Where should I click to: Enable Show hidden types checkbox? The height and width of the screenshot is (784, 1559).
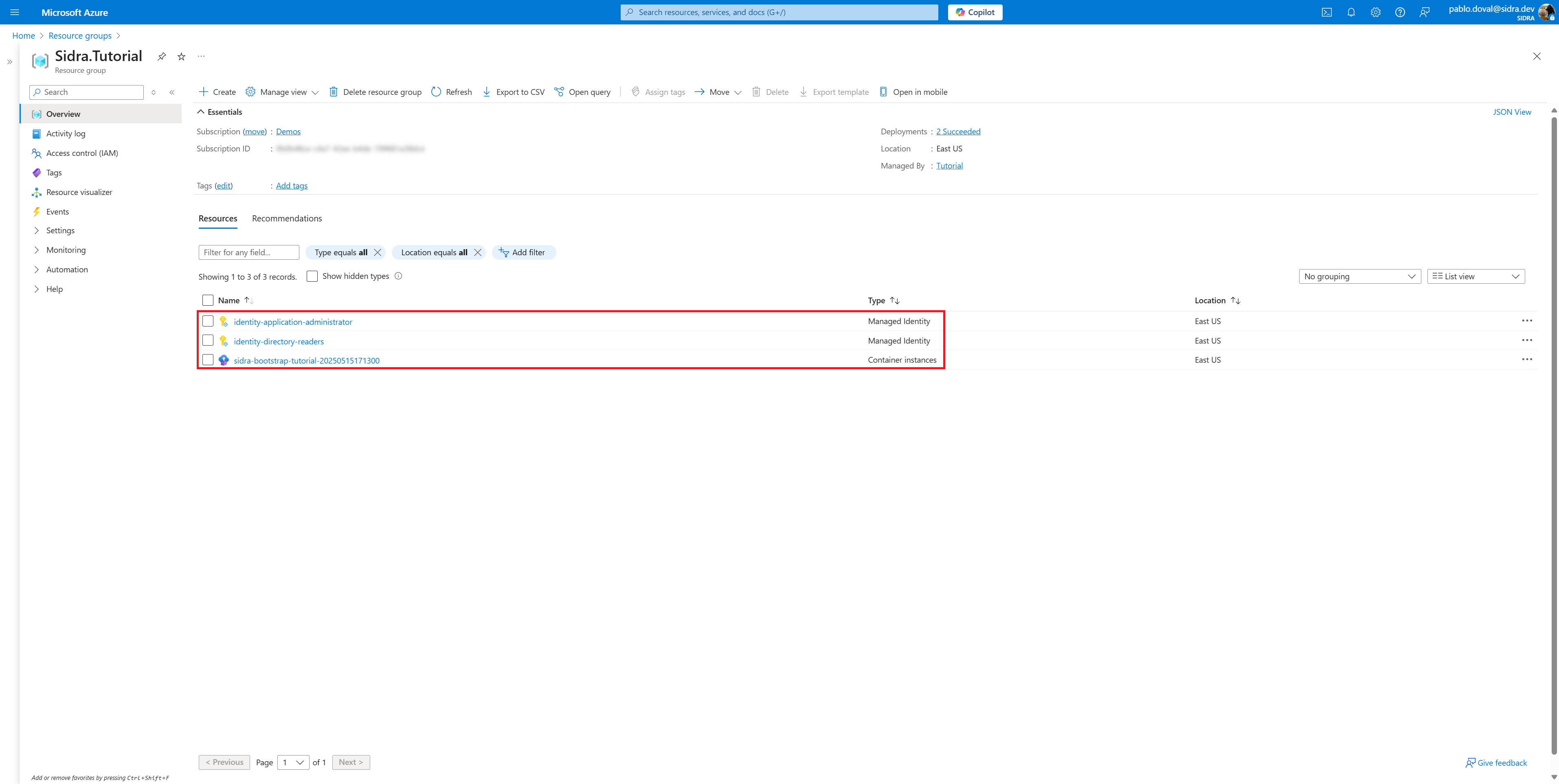312,276
